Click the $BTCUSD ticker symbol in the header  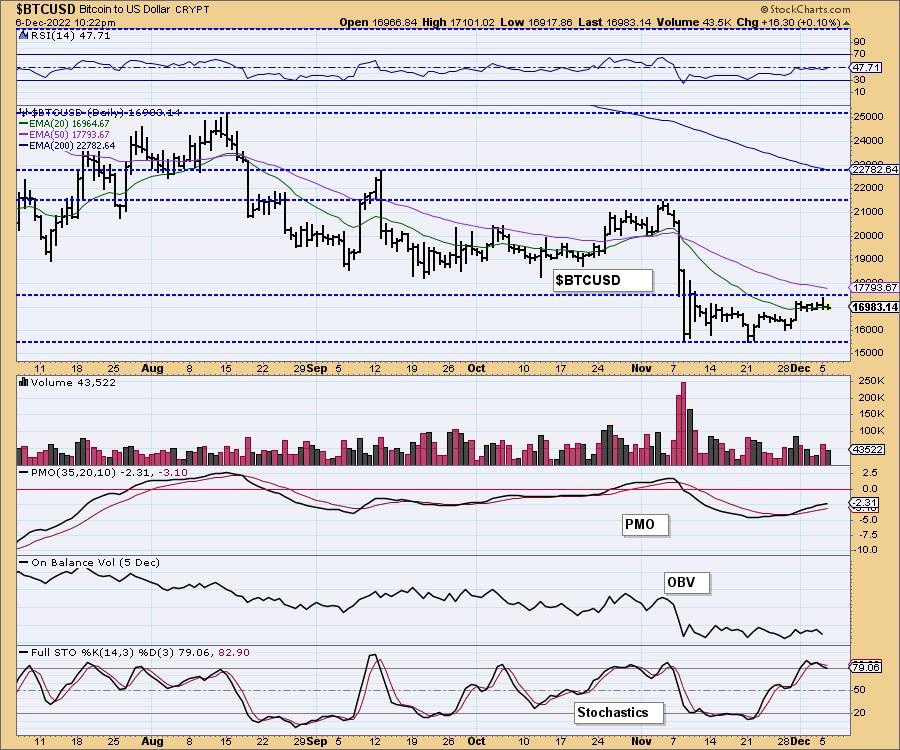(x=45, y=9)
